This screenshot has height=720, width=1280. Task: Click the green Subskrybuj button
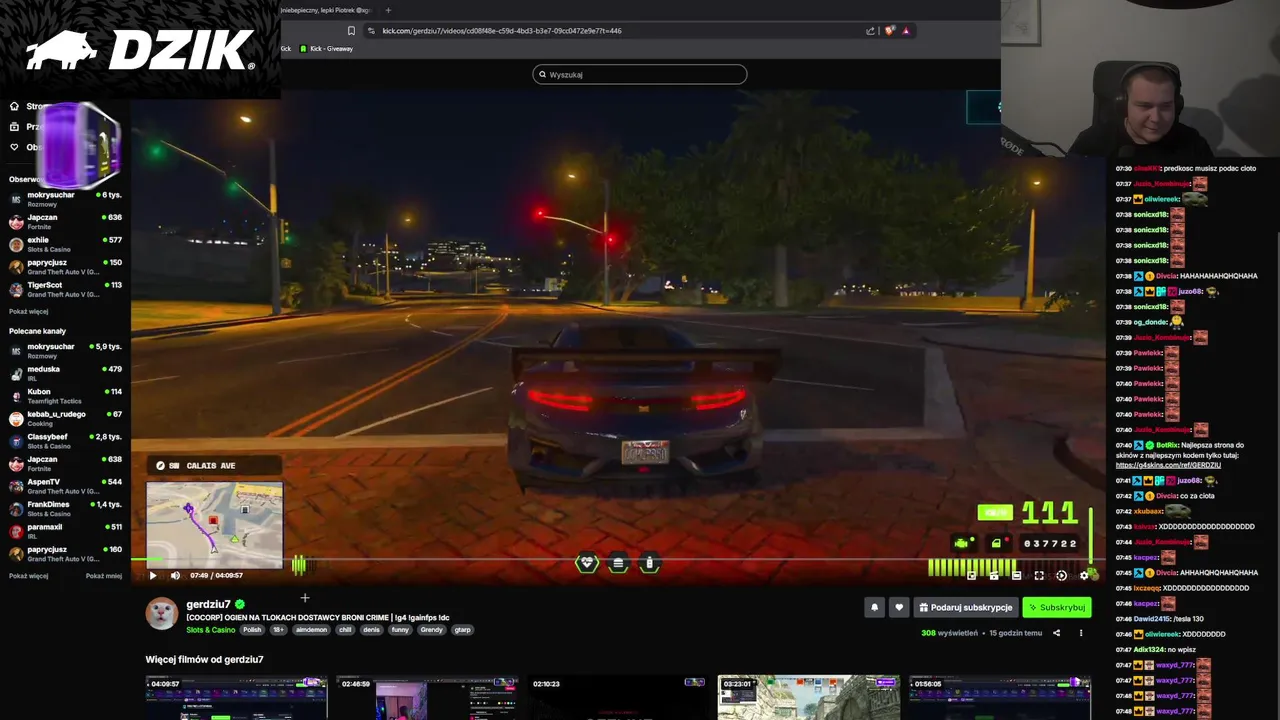pos(1056,607)
